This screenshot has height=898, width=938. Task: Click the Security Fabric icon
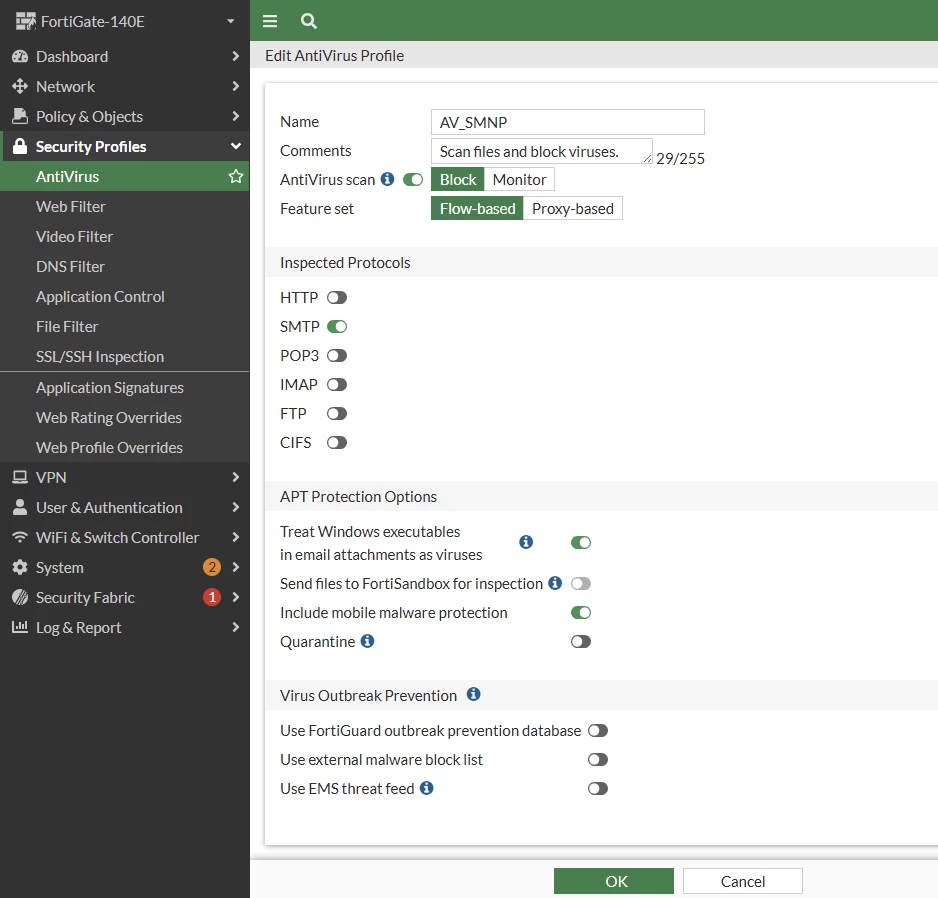20,597
